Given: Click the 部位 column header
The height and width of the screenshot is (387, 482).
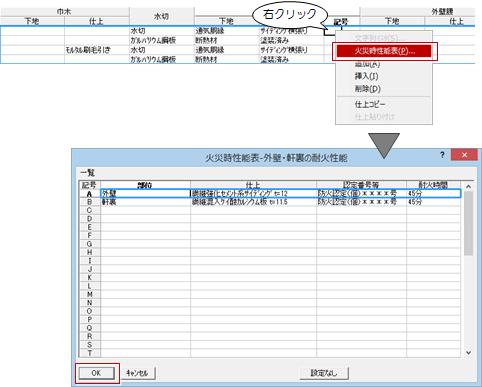Looking at the screenshot, I should point(145,185).
